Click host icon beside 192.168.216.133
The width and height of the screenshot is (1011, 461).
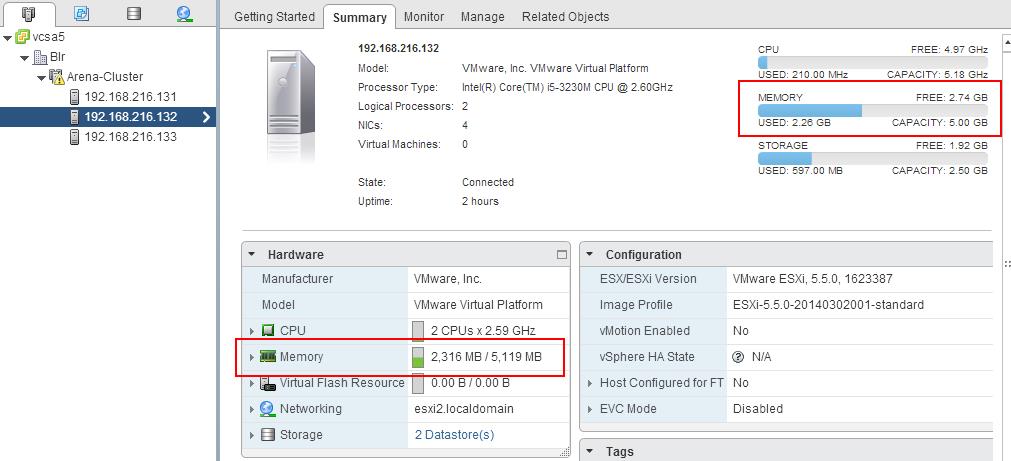[x=75, y=137]
